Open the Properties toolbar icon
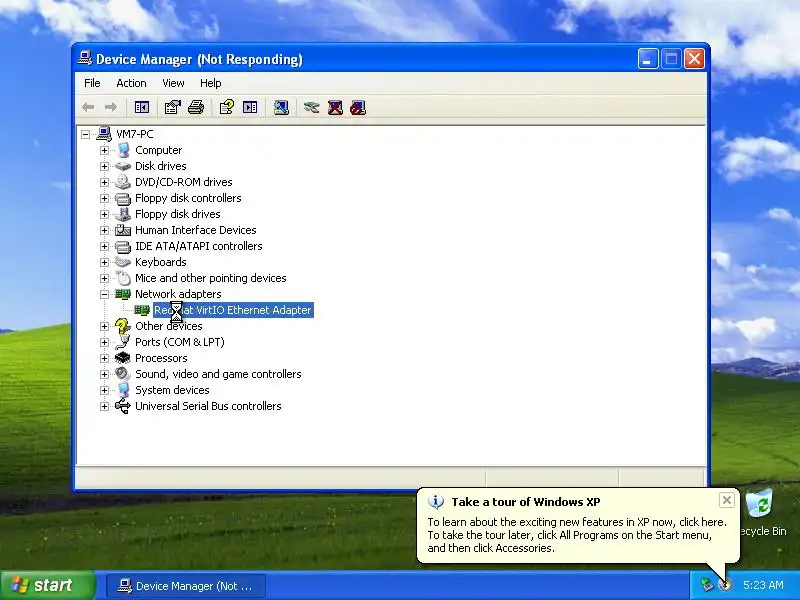This screenshot has width=800, height=600. coord(172,107)
